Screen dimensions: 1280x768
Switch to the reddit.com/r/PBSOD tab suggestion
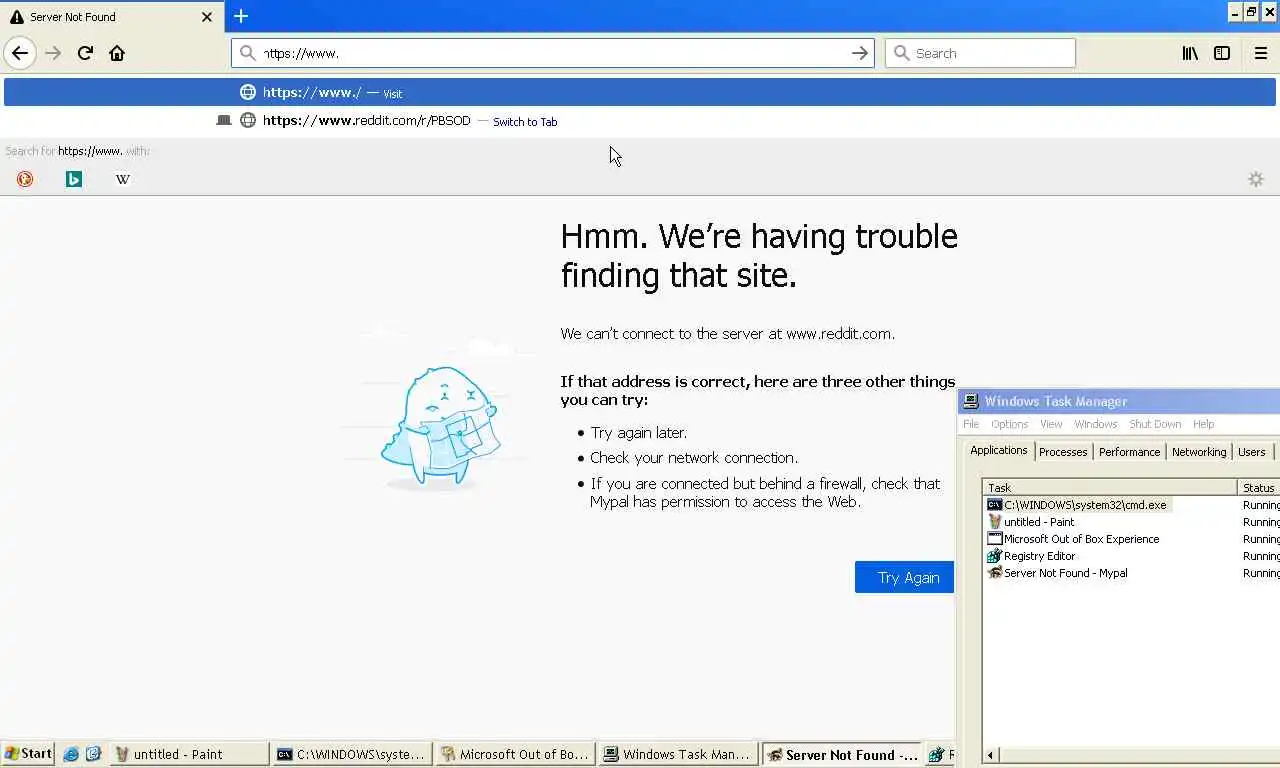[x=640, y=121]
